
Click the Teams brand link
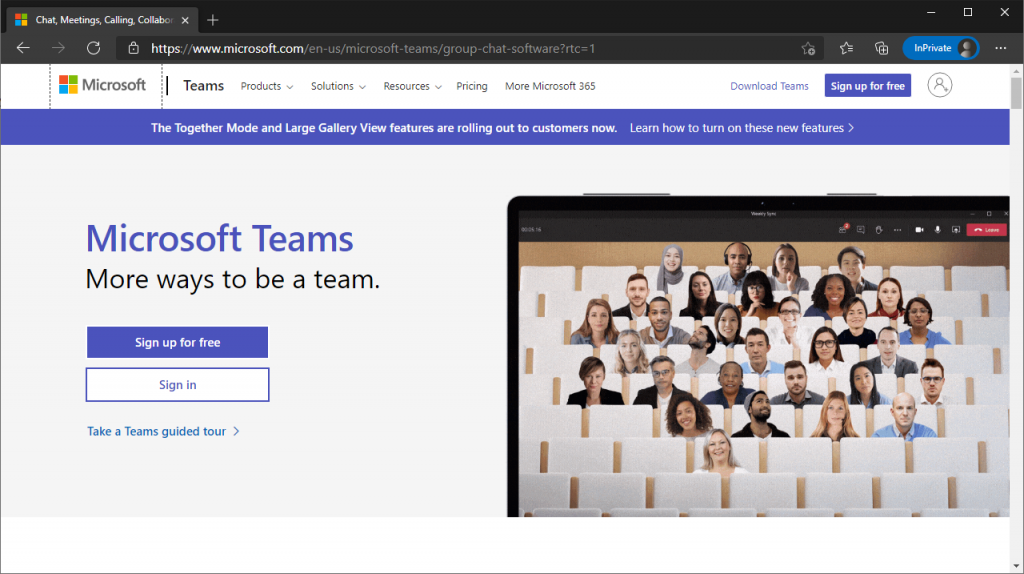(x=203, y=86)
